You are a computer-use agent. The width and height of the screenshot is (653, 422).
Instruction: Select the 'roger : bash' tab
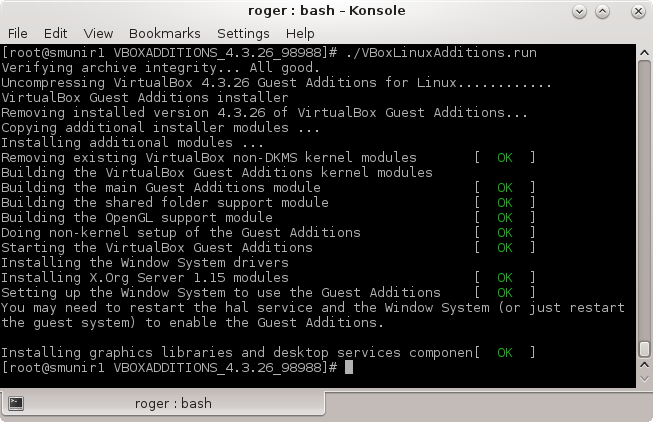[163, 403]
